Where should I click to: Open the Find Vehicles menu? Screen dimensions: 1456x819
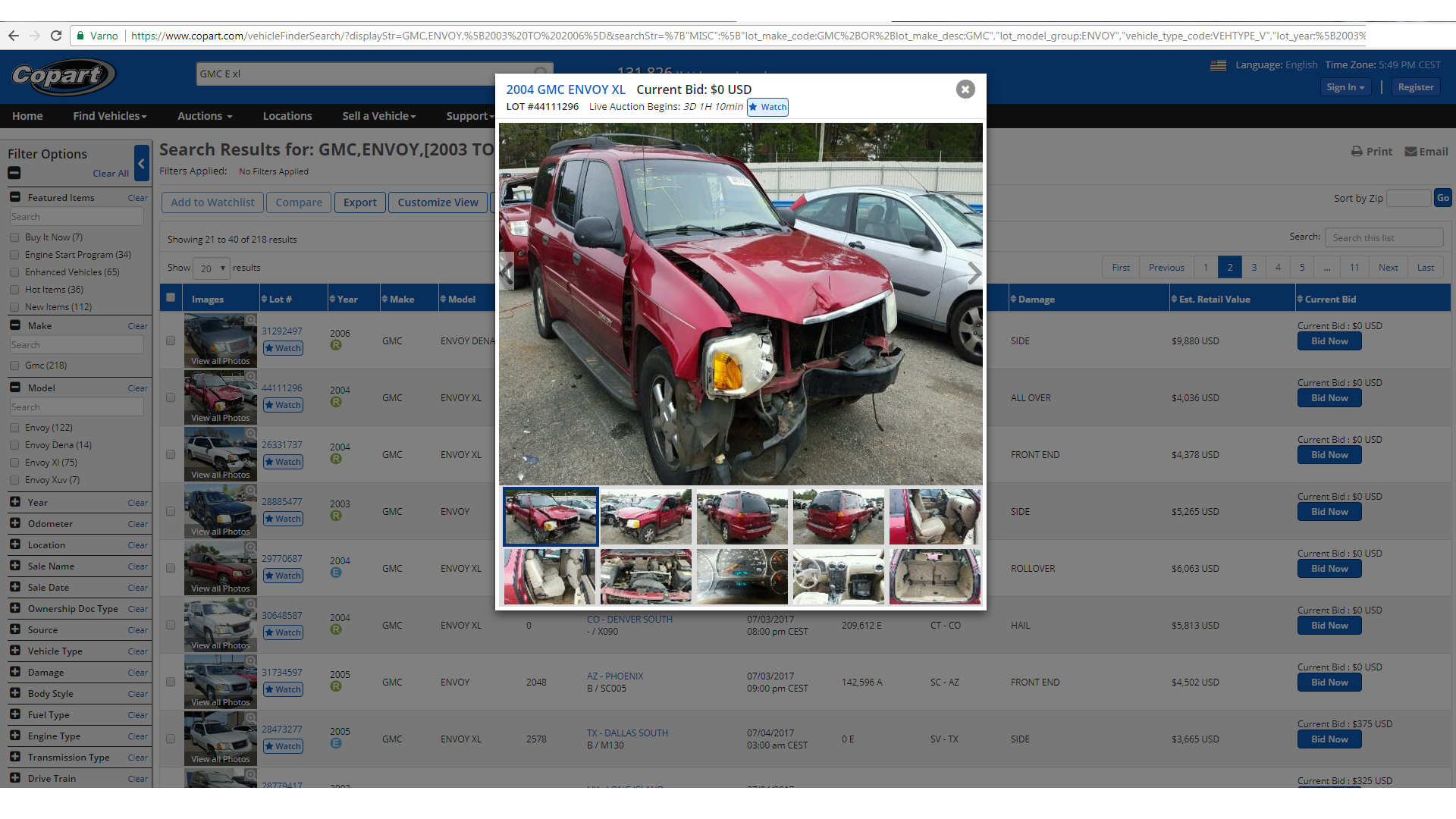click(110, 116)
